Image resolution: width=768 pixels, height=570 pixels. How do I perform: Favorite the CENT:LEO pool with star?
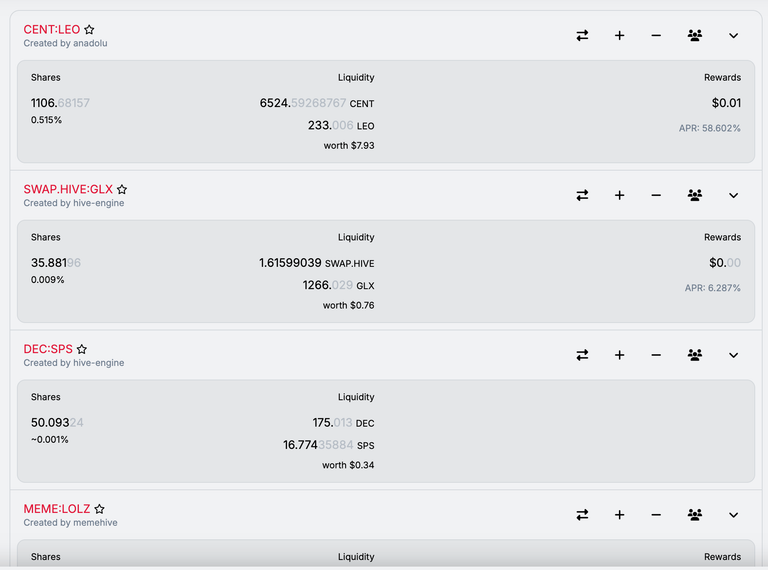(x=89, y=30)
